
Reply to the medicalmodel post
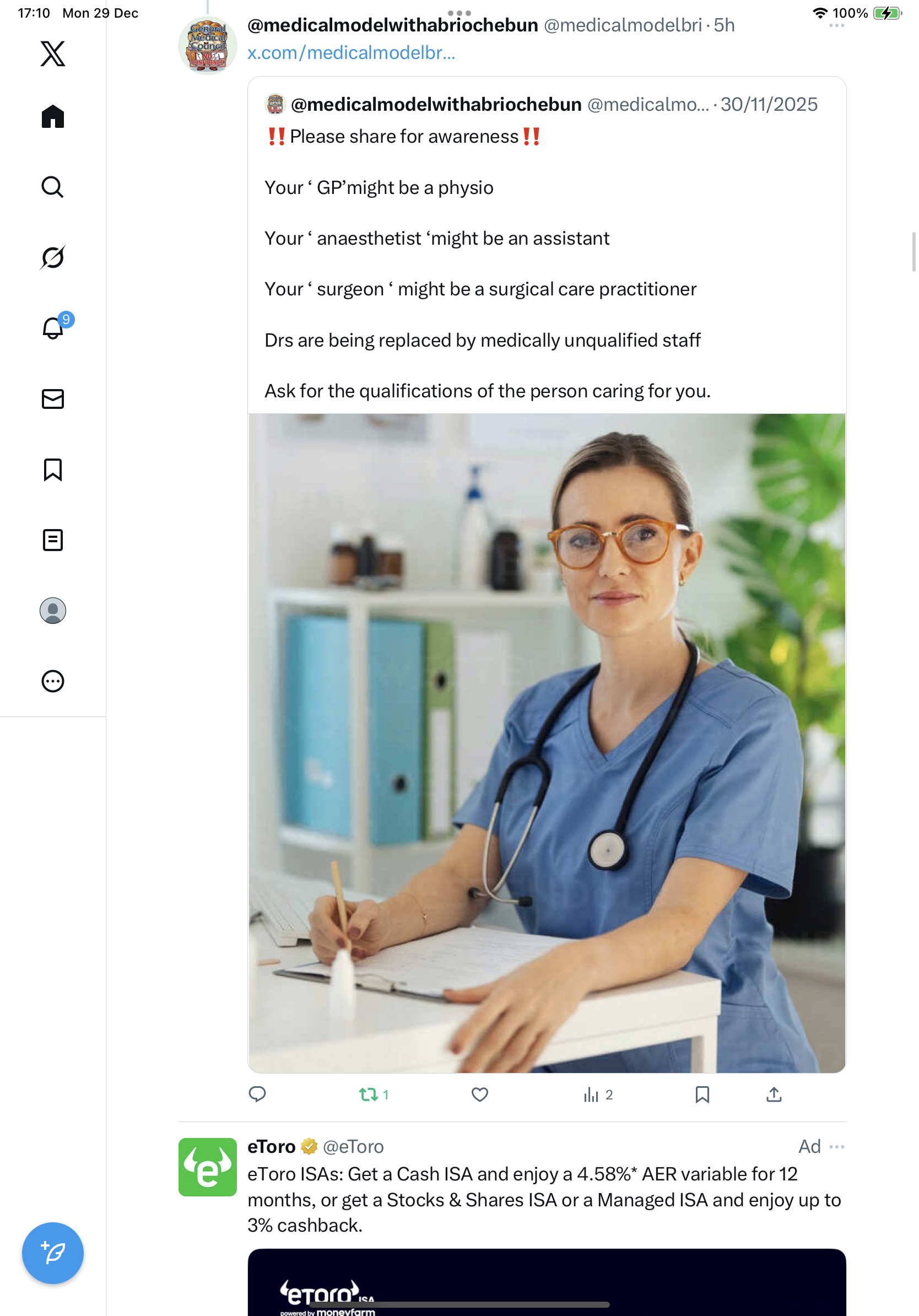point(257,1094)
